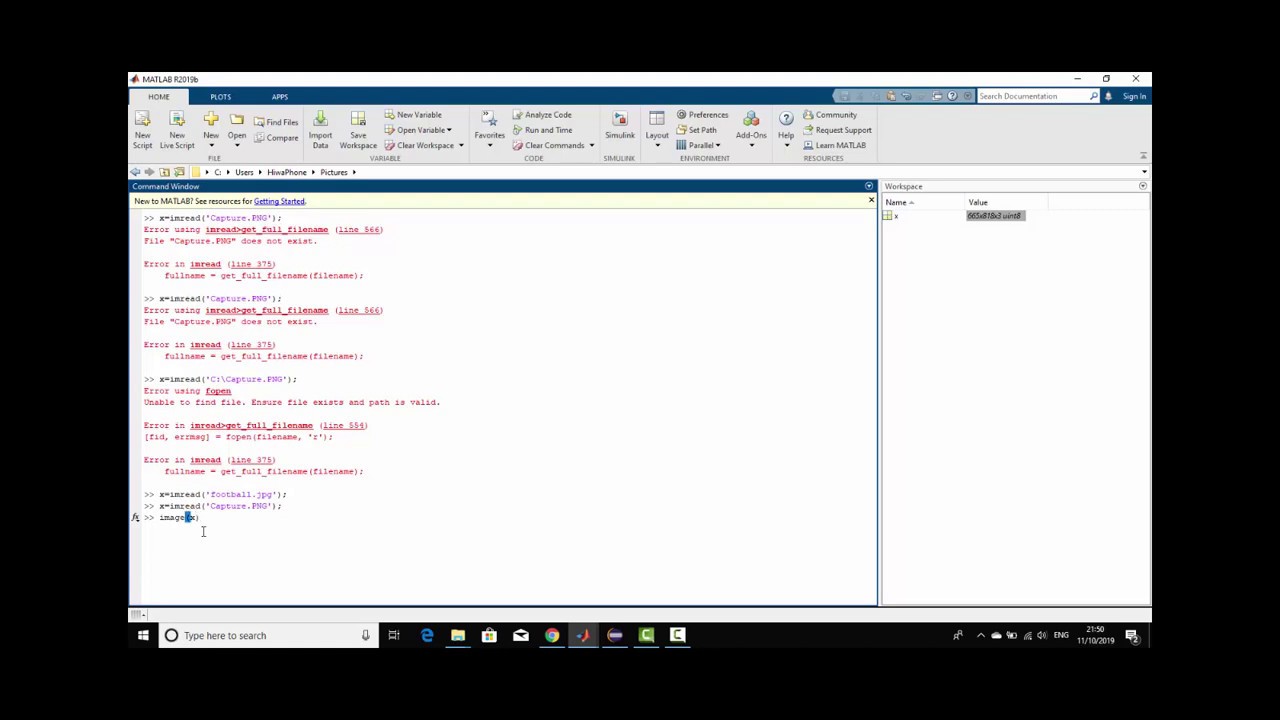The width and height of the screenshot is (1280, 720).
Task: Create a New Variable
Action: [412, 114]
